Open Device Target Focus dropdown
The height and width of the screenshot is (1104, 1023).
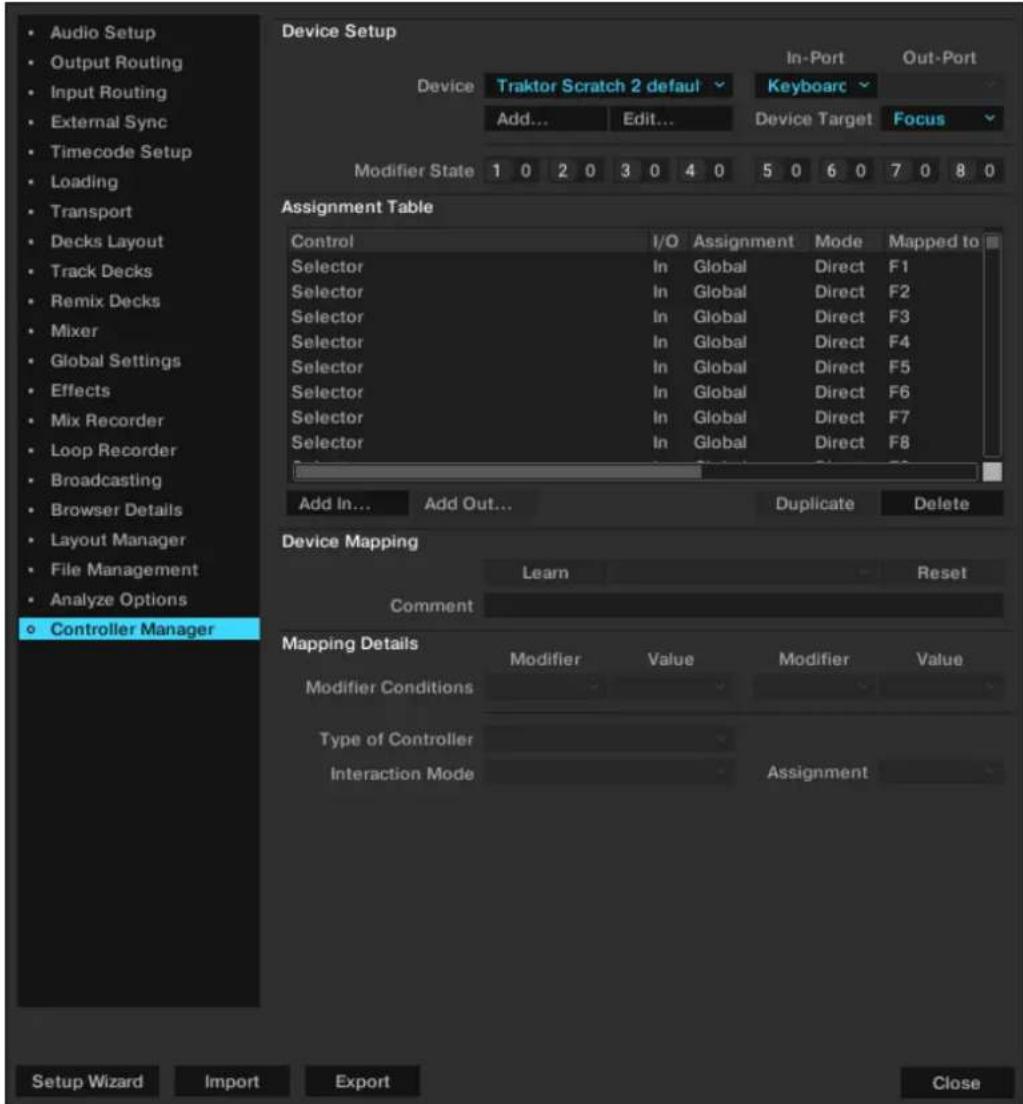pos(942,119)
